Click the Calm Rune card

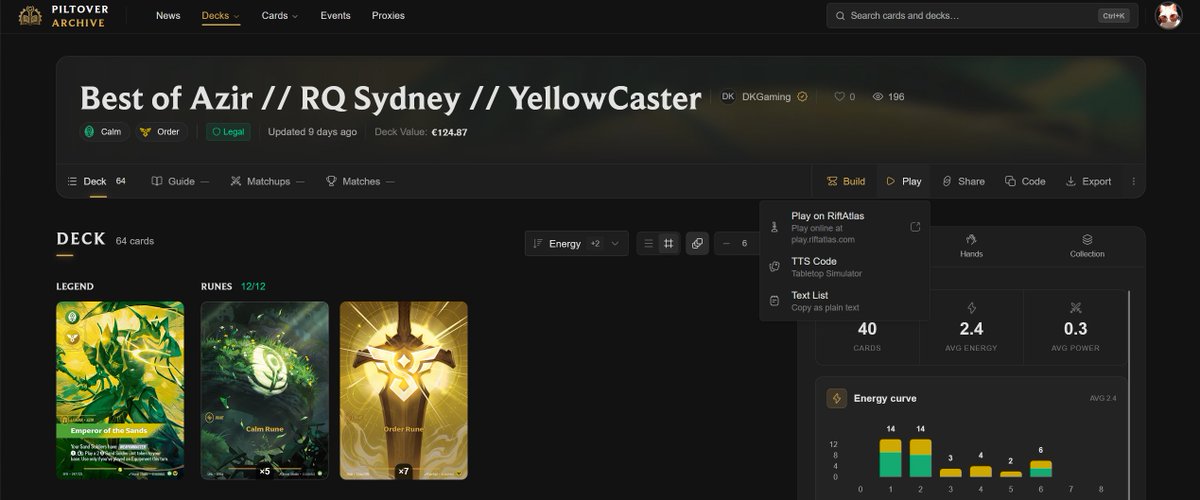pos(264,390)
